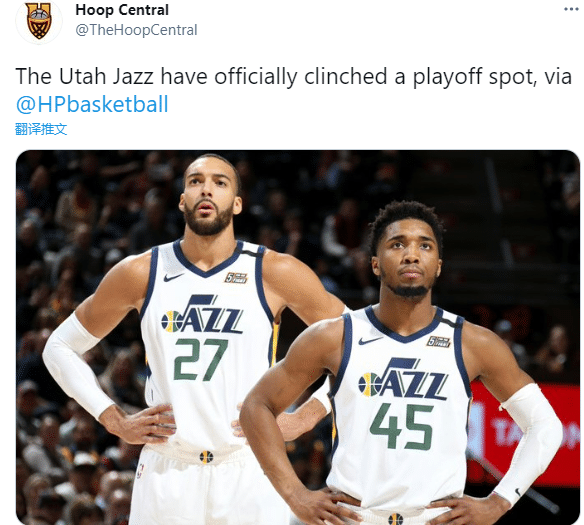Viewport: 584px width, 525px height.
Task: Click the sponsor patch on jersey 27
Action: pos(235,278)
